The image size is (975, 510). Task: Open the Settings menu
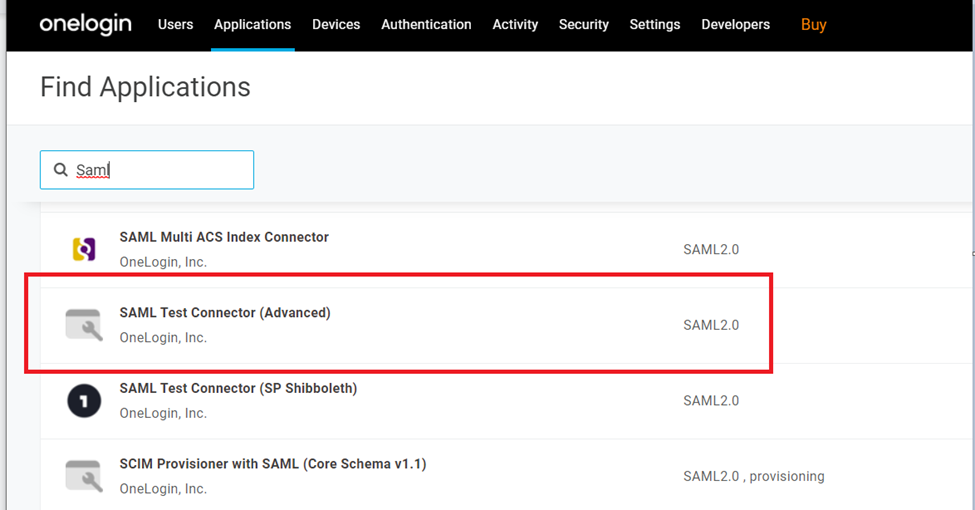pyautogui.click(x=655, y=24)
